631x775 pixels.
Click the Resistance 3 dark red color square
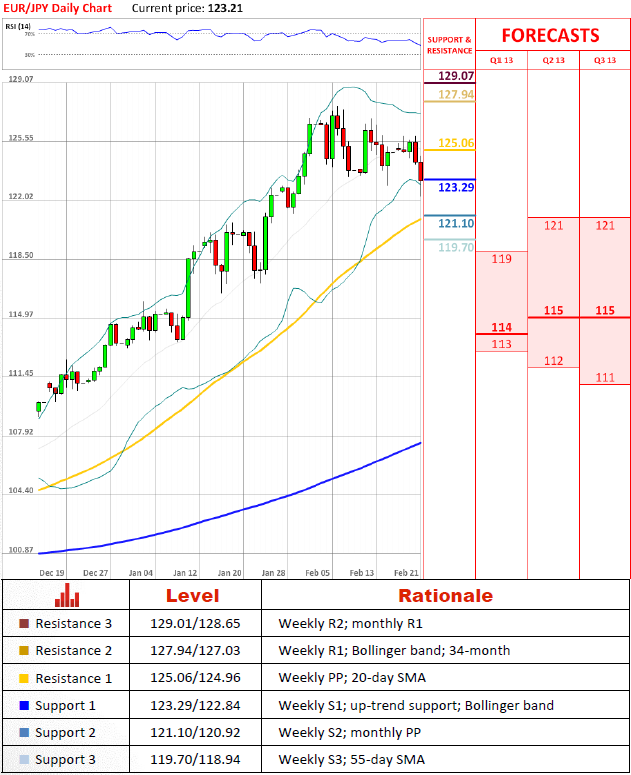click(x=24, y=623)
